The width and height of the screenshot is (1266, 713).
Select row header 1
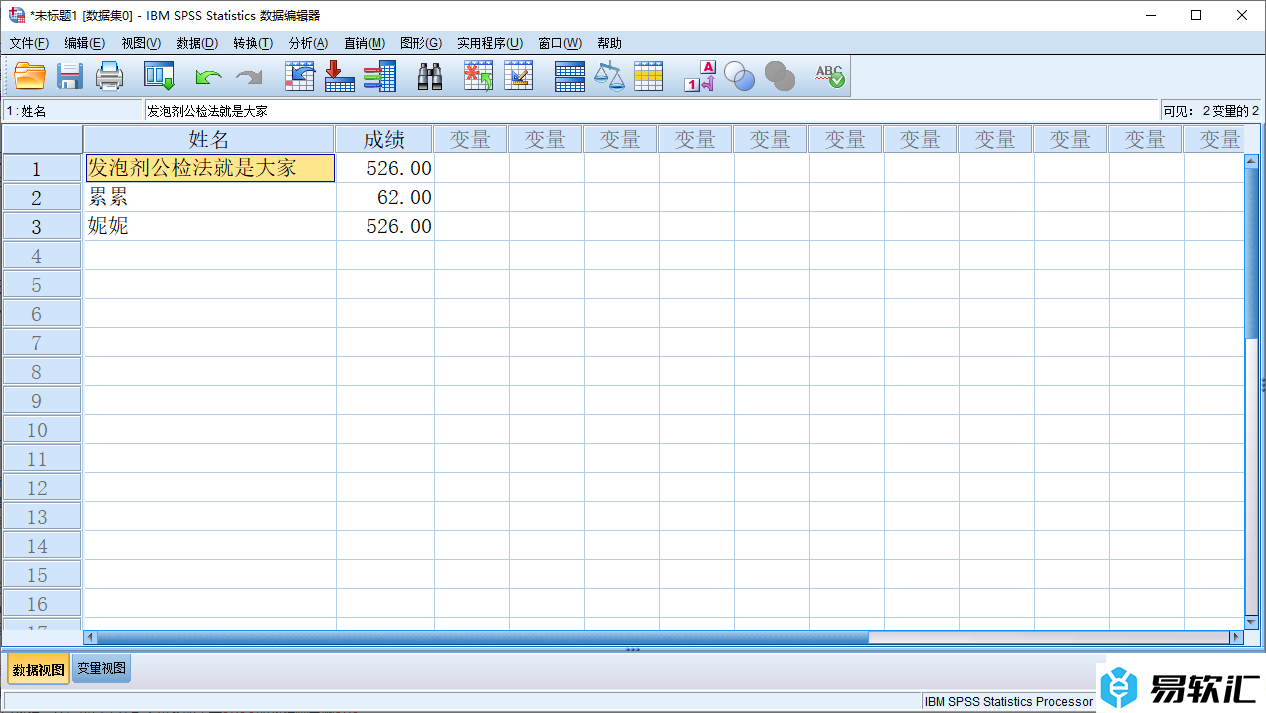coord(42,168)
